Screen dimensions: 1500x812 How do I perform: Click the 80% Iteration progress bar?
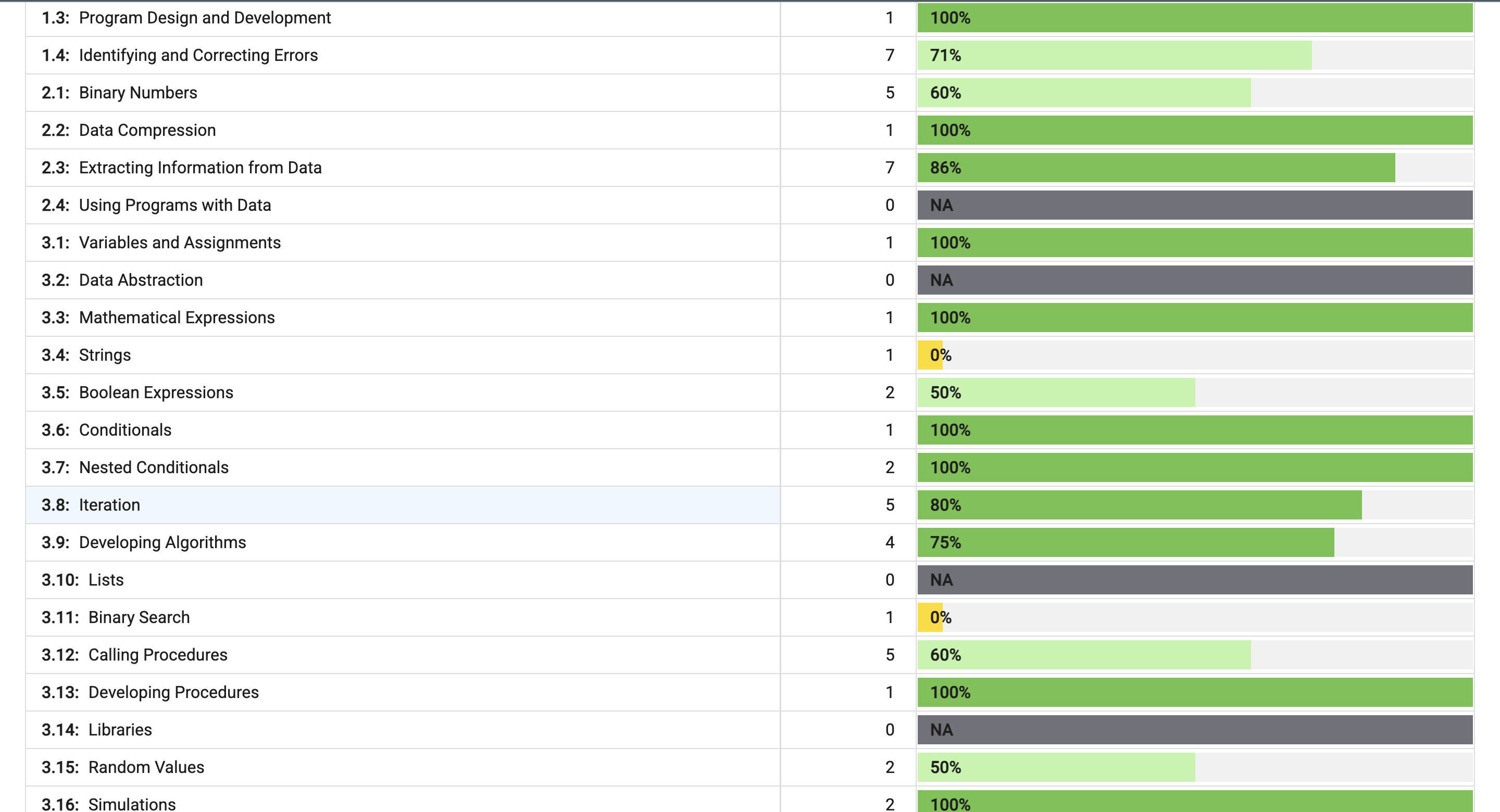1139,505
